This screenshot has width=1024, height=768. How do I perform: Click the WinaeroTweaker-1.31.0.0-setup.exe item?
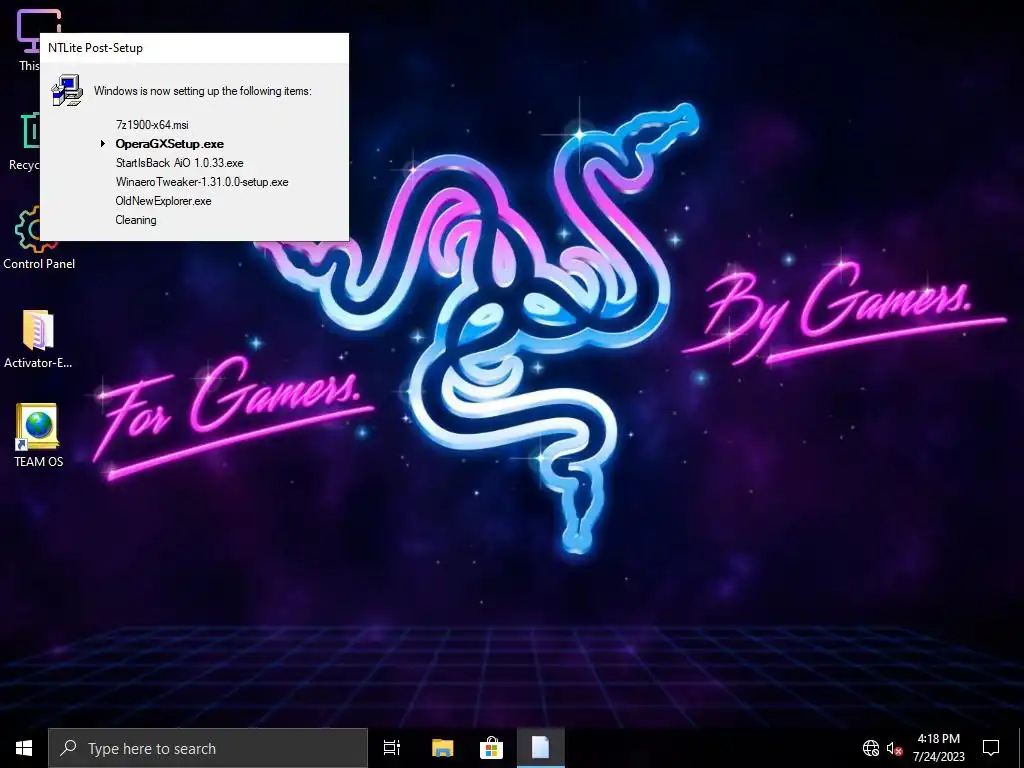click(202, 182)
